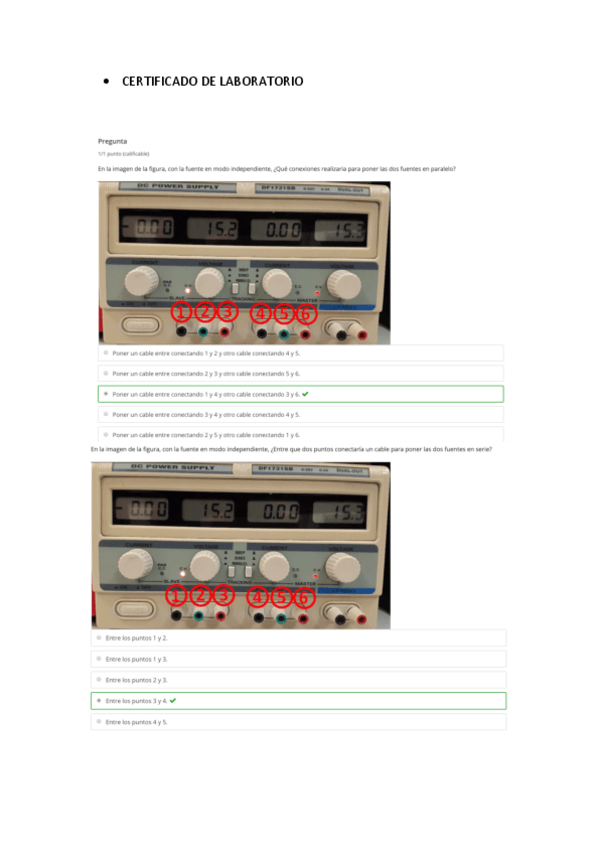Select the option connecting 3 y 4 and 4 y 5
599x848 pixels.
click(301, 415)
